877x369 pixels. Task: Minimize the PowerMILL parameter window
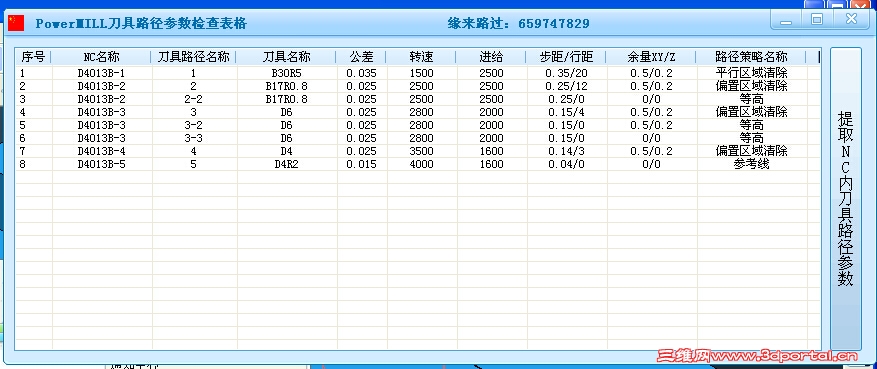tap(786, 21)
